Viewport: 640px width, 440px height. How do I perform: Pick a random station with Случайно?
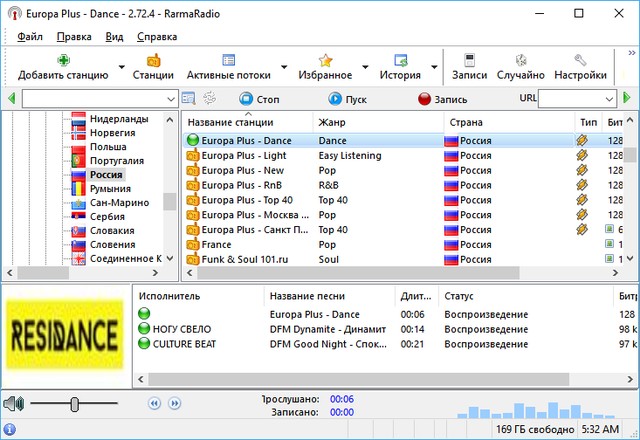(521, 60)
